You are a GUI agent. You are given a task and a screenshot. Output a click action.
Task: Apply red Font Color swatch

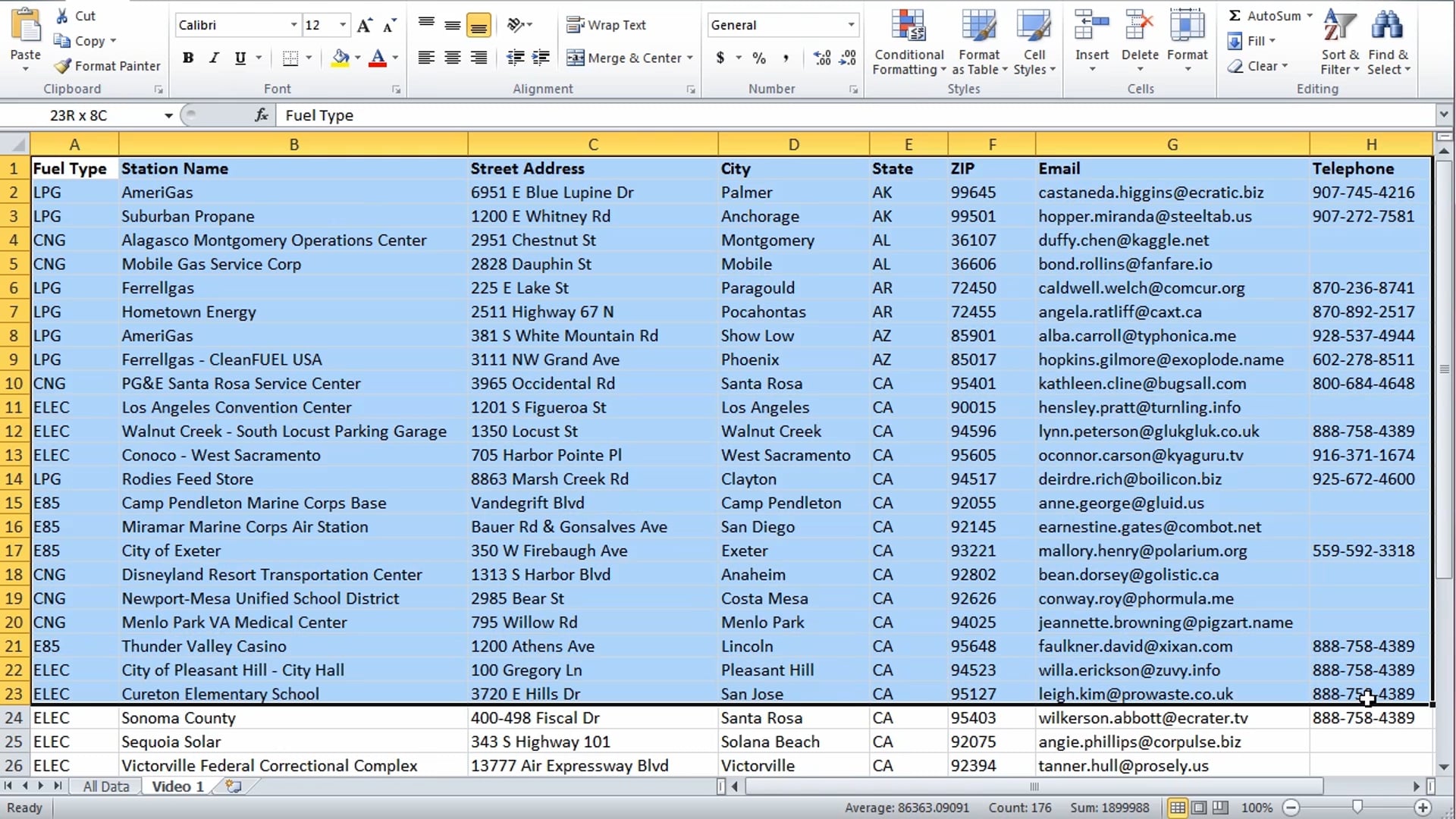coord(378,58)
